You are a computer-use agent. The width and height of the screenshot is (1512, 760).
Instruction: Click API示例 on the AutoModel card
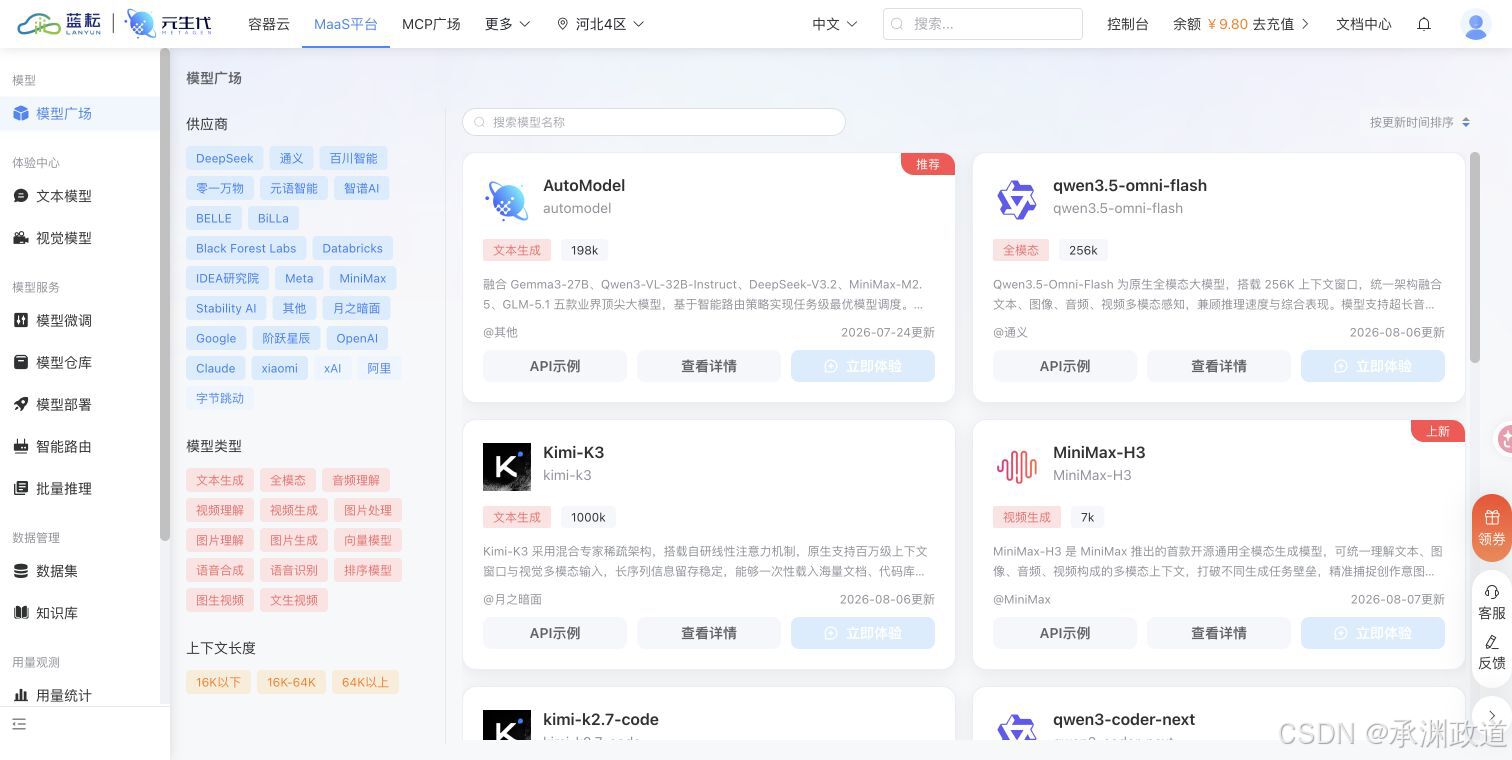tap(555, 366)
